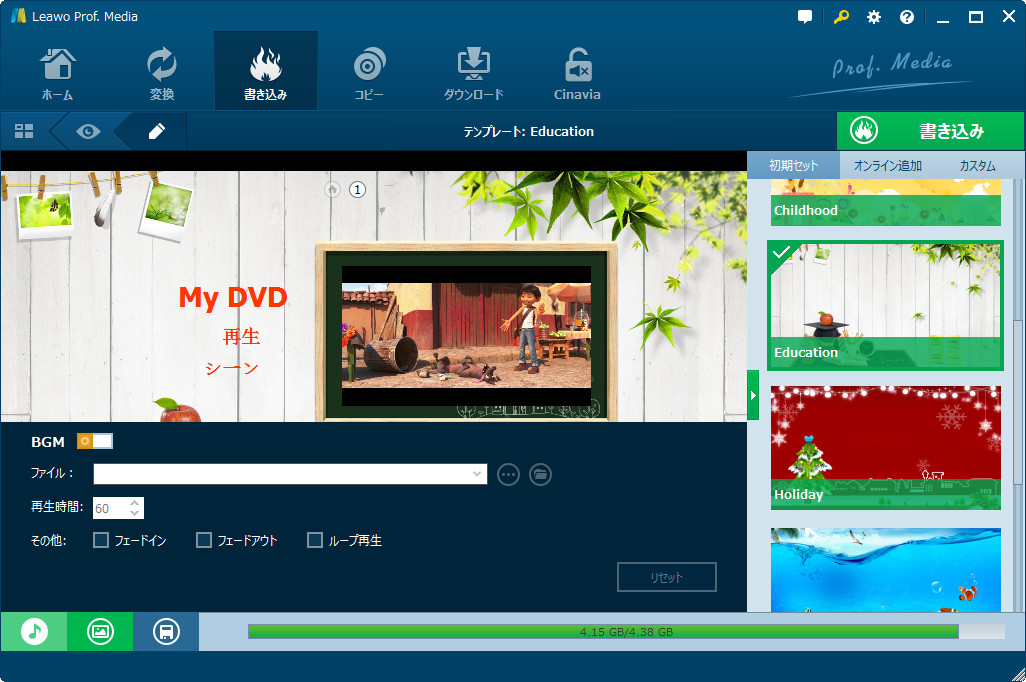Expand the ファイル dropdown list

pos(477,474)
